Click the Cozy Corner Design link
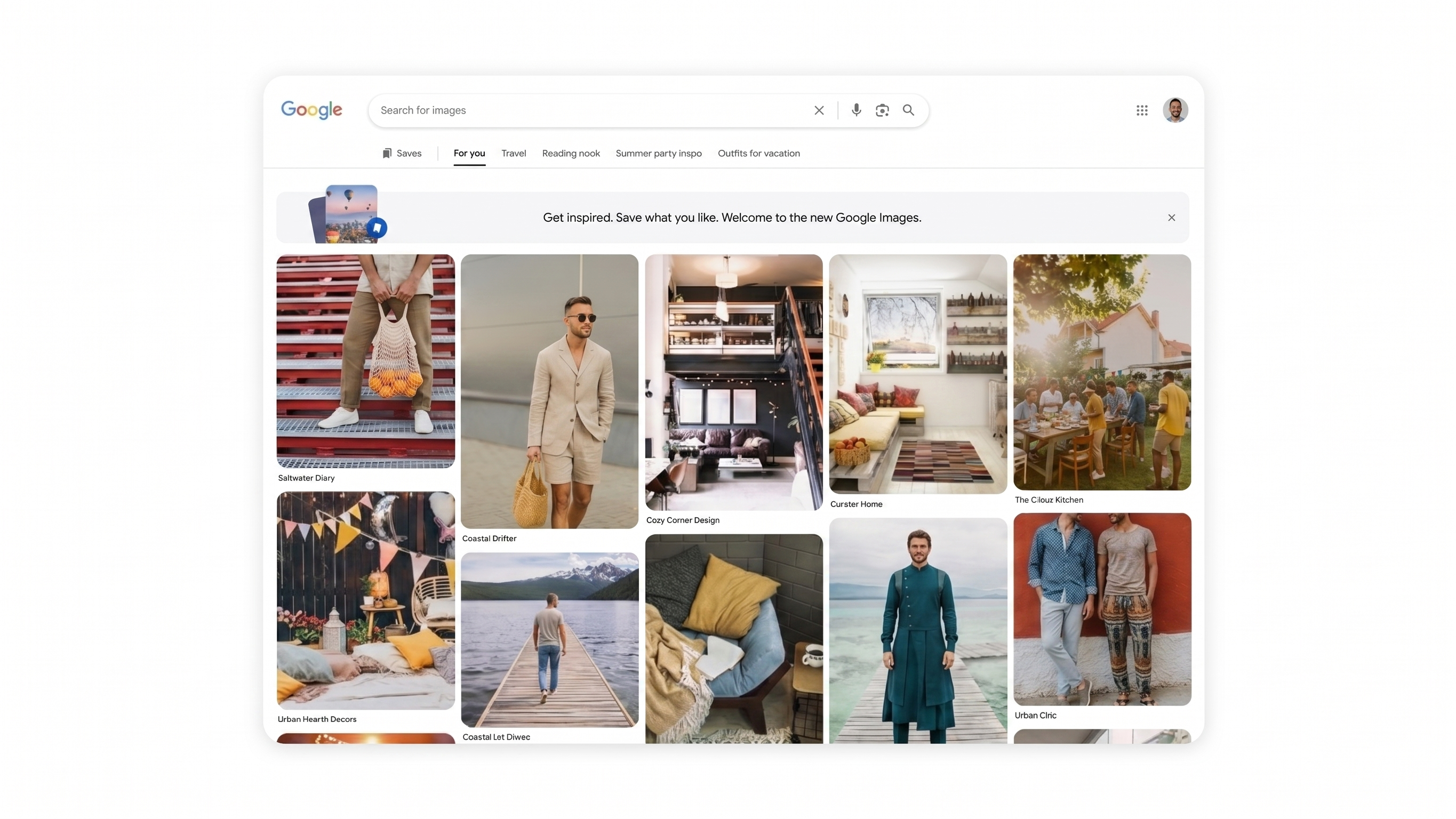 coord(683,520)
